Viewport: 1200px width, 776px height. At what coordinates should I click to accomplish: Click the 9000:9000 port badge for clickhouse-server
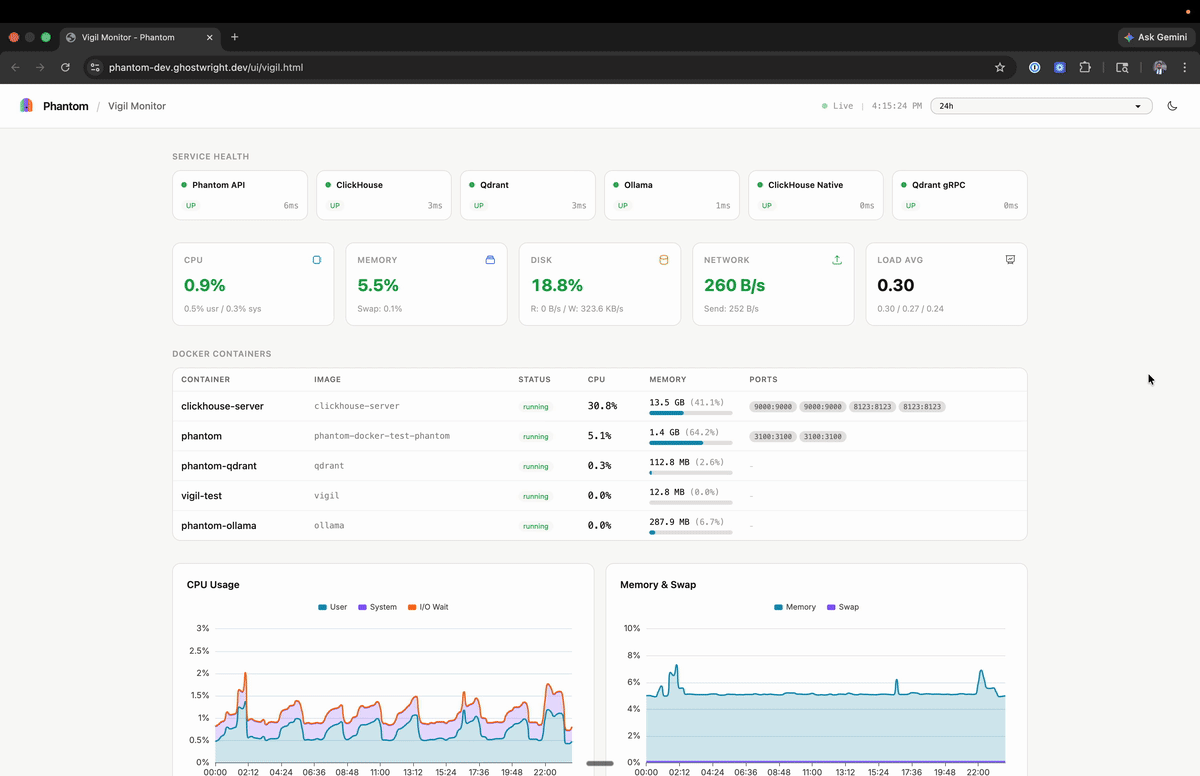coord(771,407)
